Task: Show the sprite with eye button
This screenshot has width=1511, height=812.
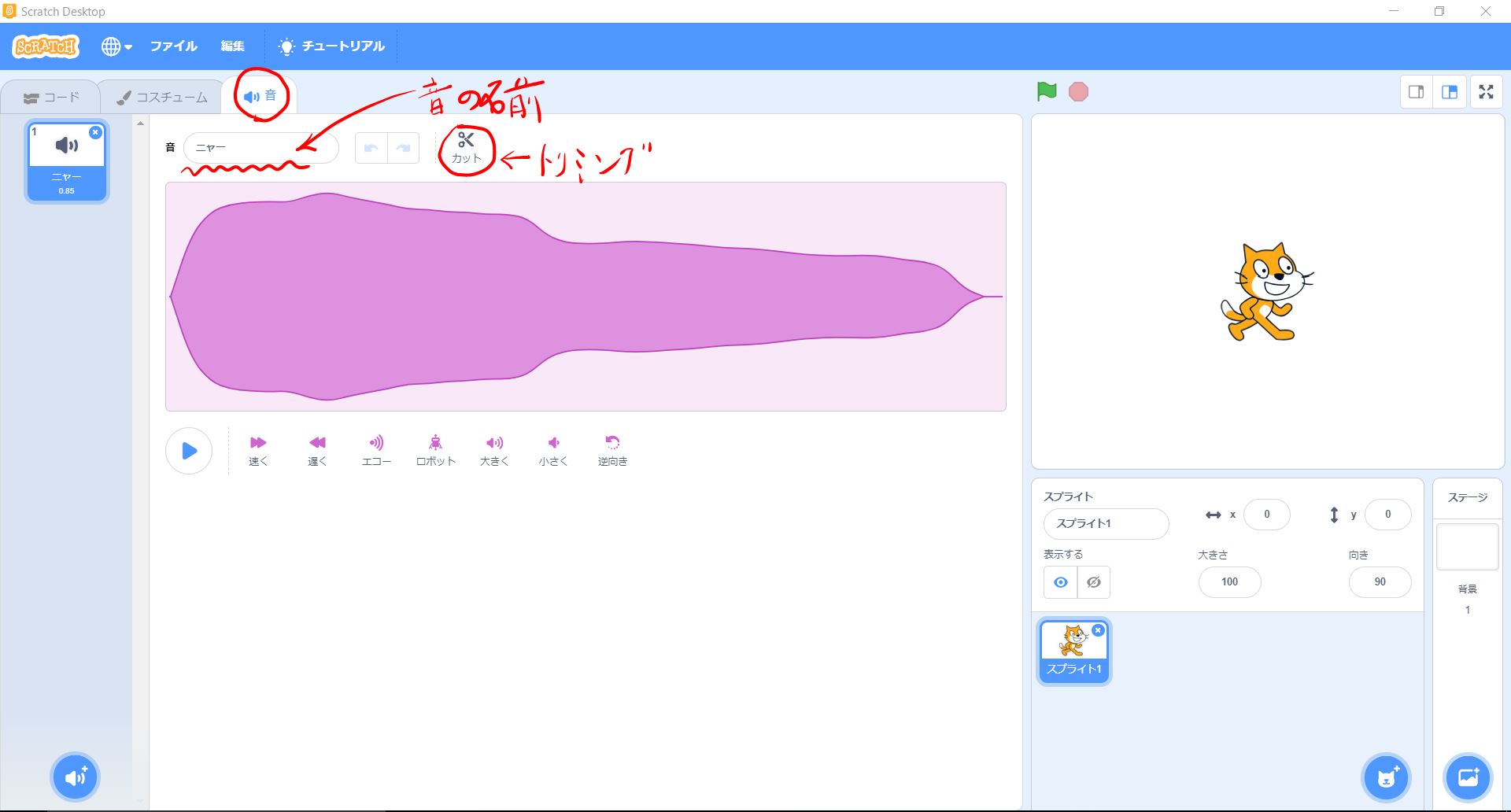Action: pyautogui.click(x=1060, y=582)
